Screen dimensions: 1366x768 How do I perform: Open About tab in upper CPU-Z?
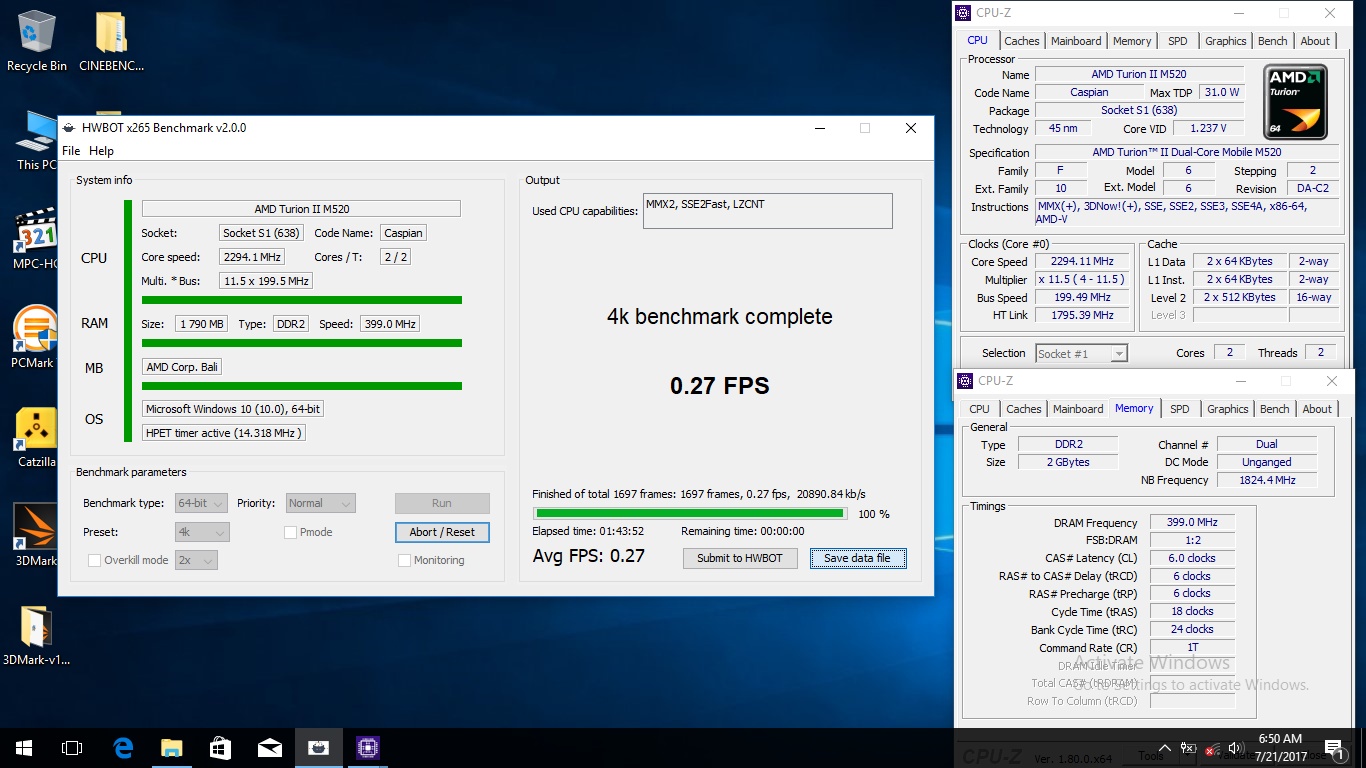point(1315,41)
